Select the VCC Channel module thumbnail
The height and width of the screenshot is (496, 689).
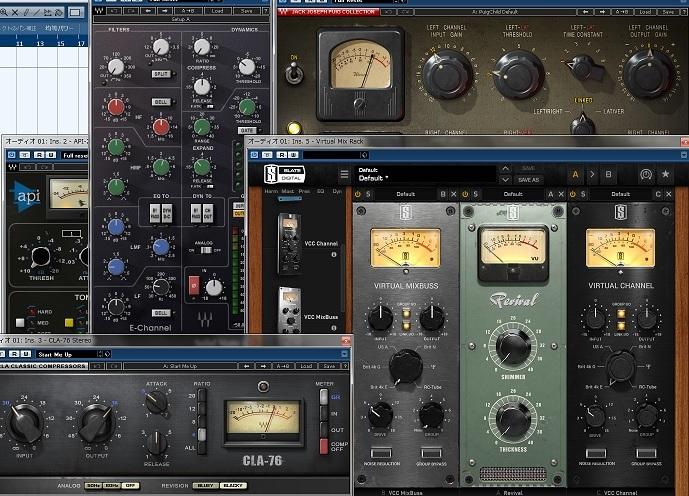(x=290, y=243)
